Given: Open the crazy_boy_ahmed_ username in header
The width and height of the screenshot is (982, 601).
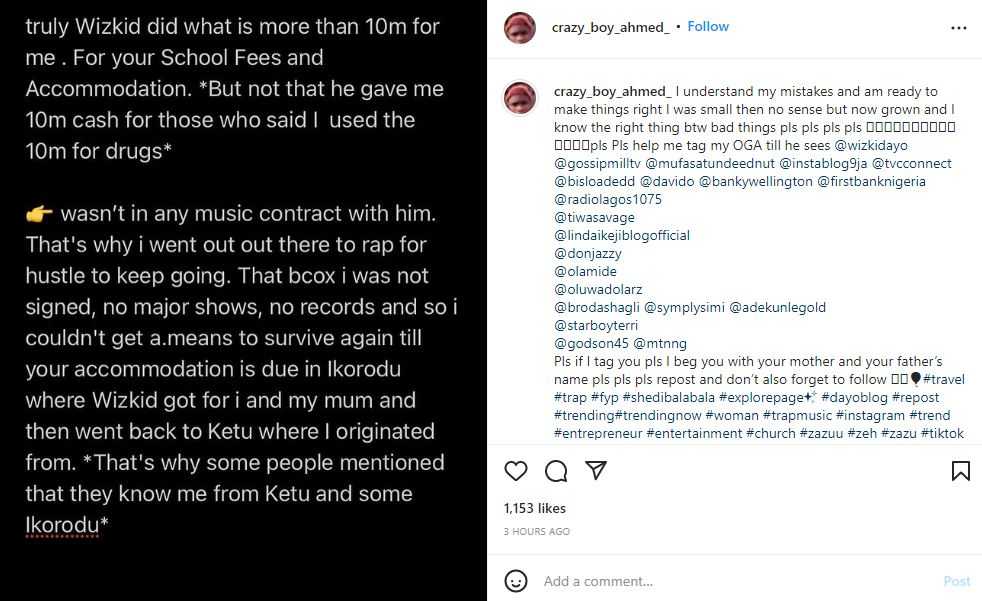Looking at the screenshot, I should pos(610,27).
